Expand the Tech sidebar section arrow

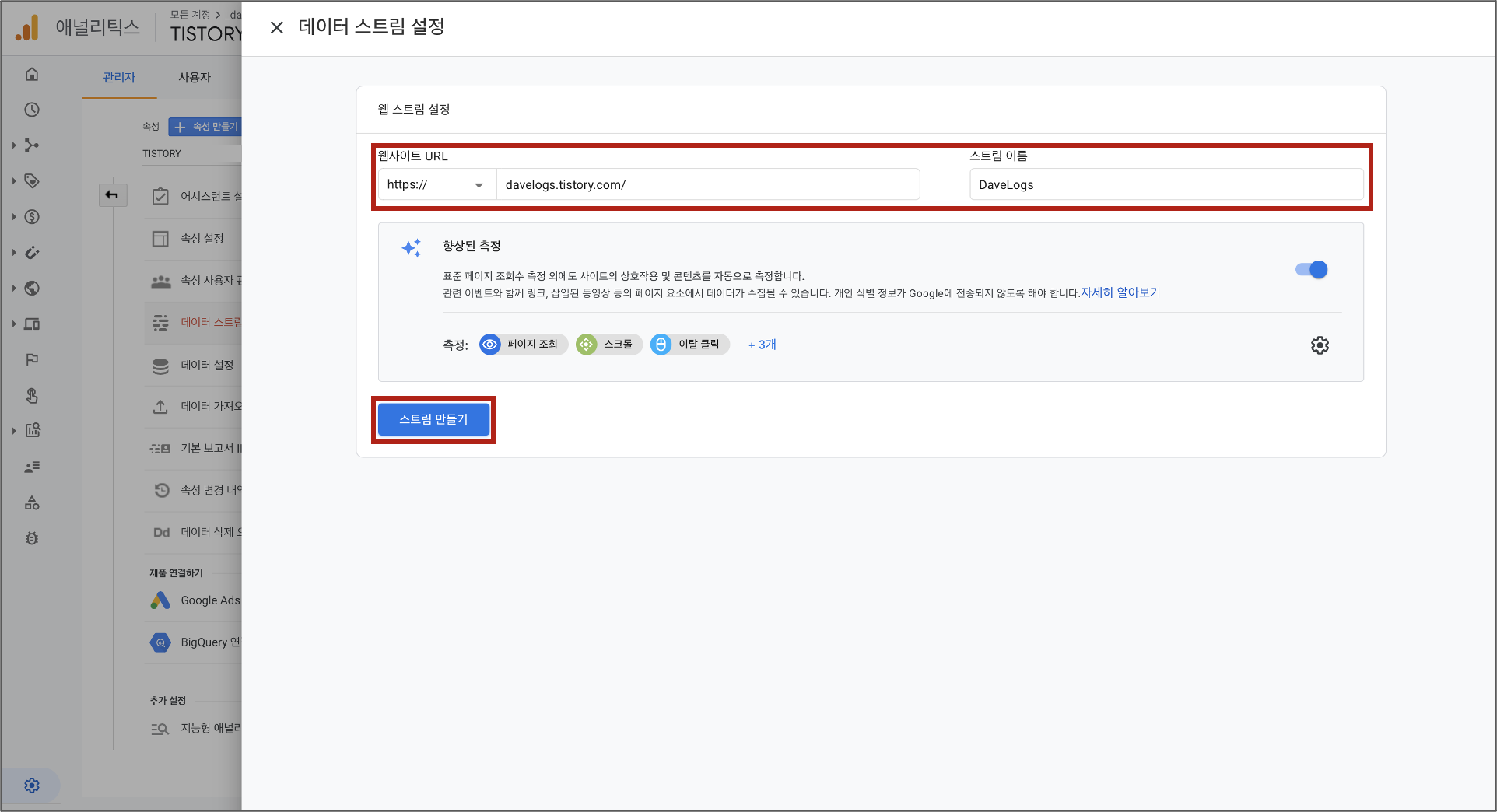14,324
